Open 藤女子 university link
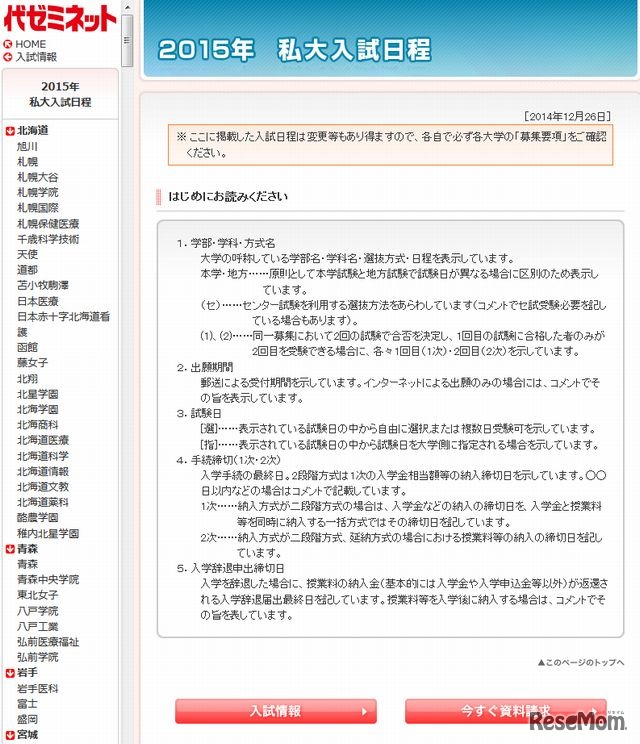This screenshot has width=640, height=744. point(33,363)
